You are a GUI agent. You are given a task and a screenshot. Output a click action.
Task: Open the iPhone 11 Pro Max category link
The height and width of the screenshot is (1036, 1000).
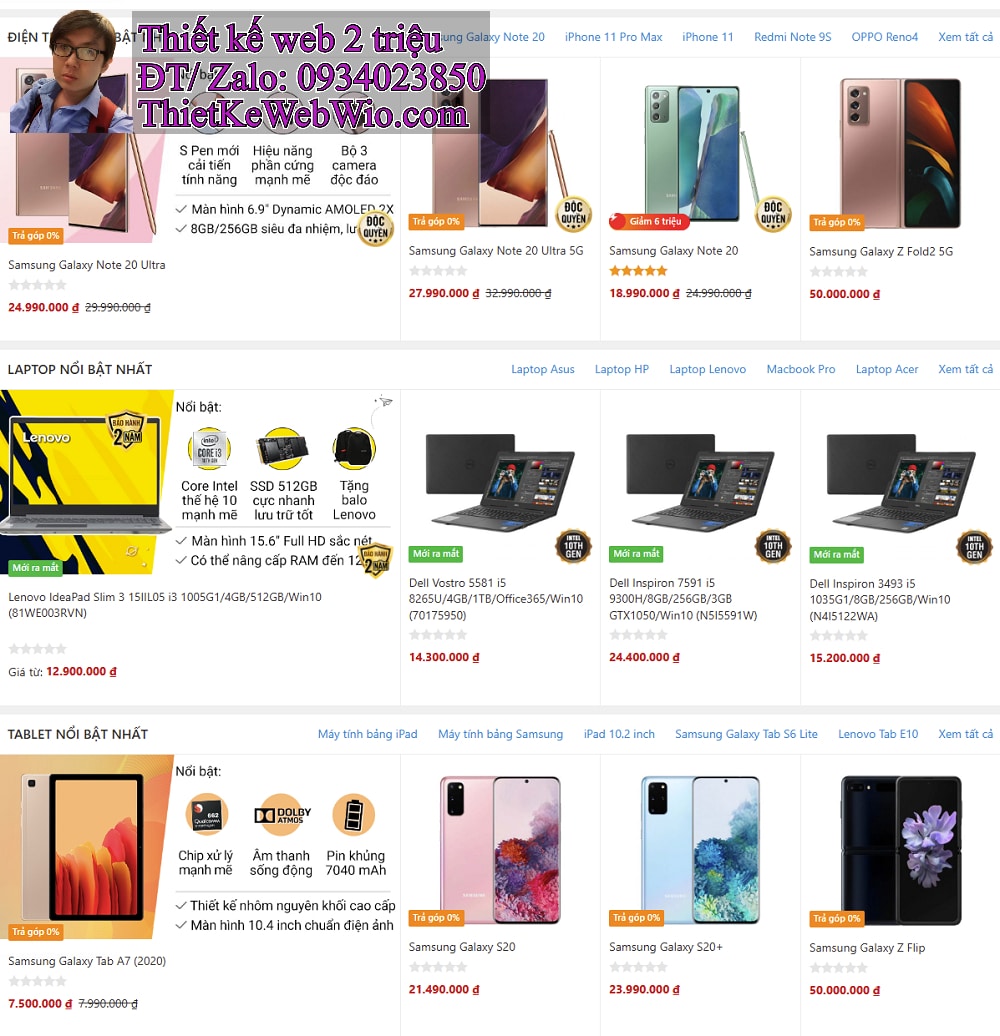pos(614,37)
